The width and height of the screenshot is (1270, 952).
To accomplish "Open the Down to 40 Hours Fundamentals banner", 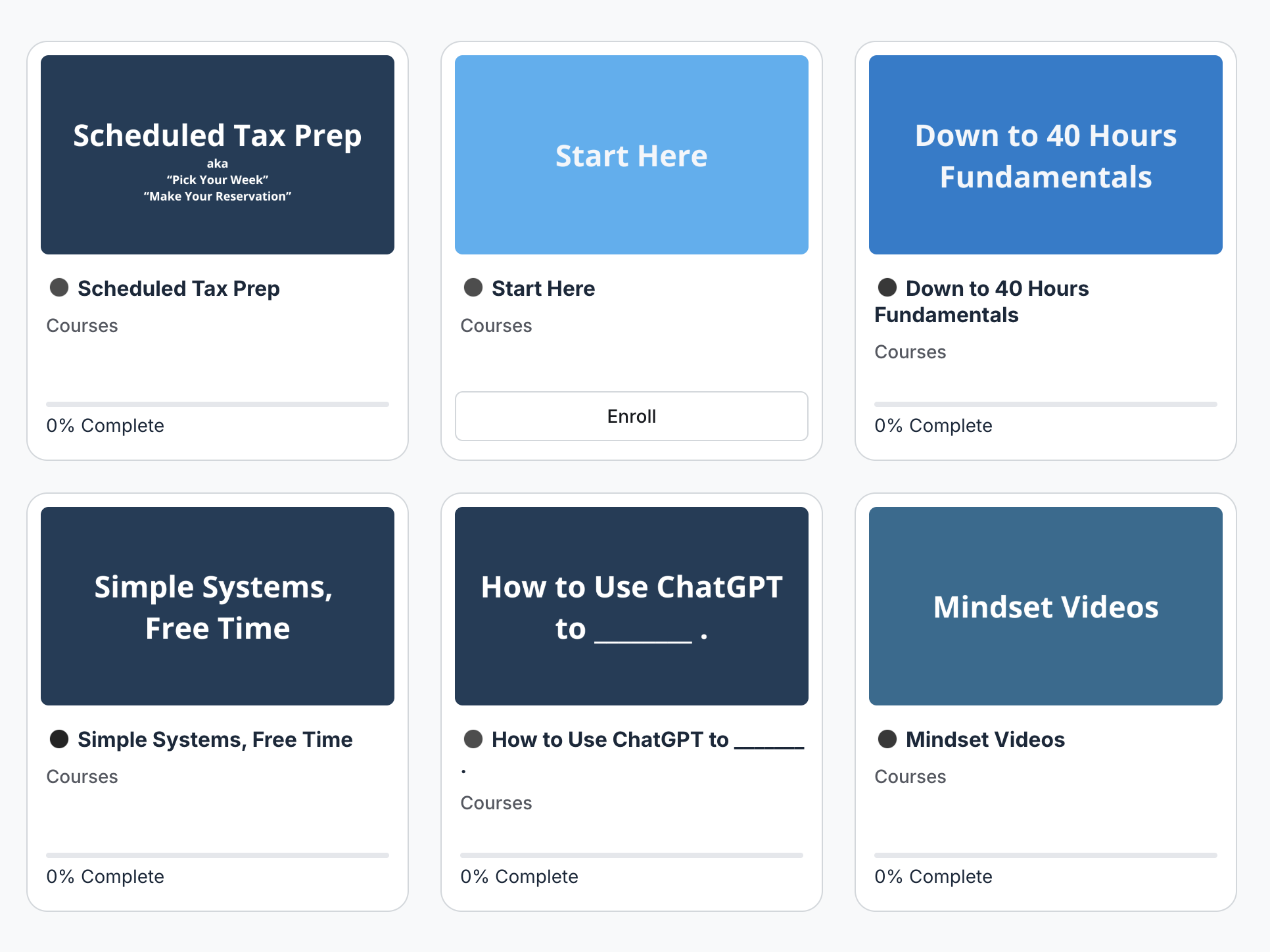I will [x=1046, y=155].
